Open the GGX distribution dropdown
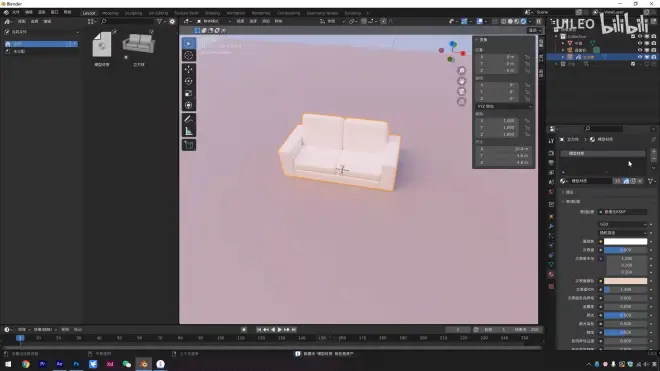The width and height of the screenshot is (660, 371). (x=623, y=224)
